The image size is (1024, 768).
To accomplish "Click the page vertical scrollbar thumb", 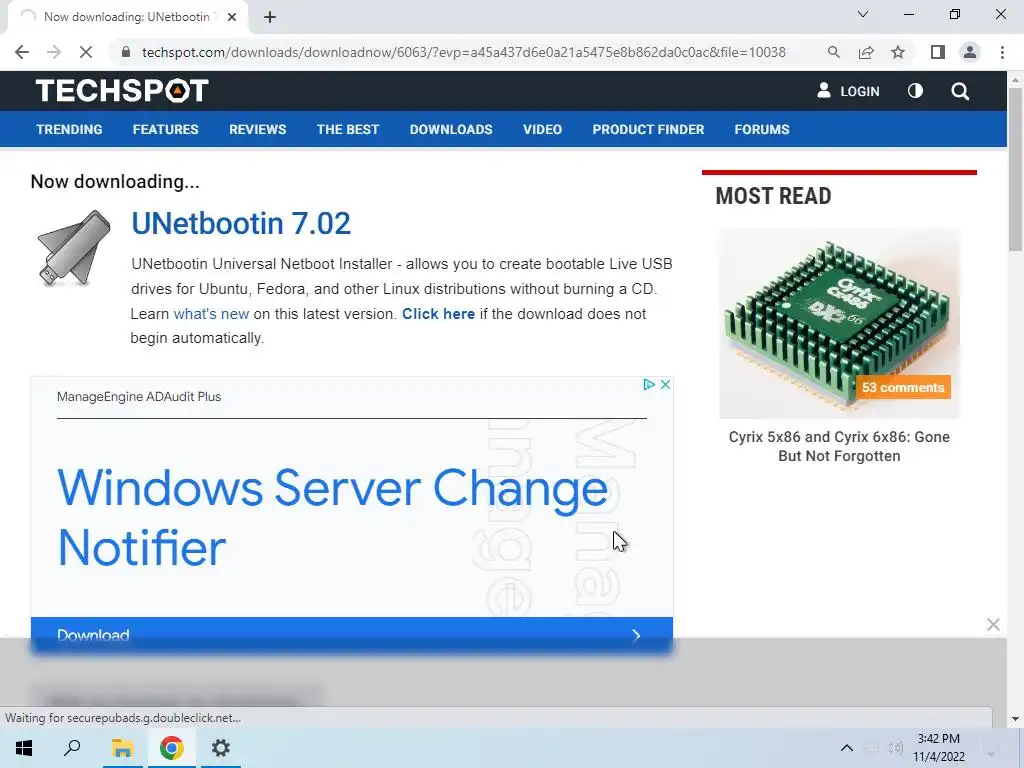I will point(1015,168).
